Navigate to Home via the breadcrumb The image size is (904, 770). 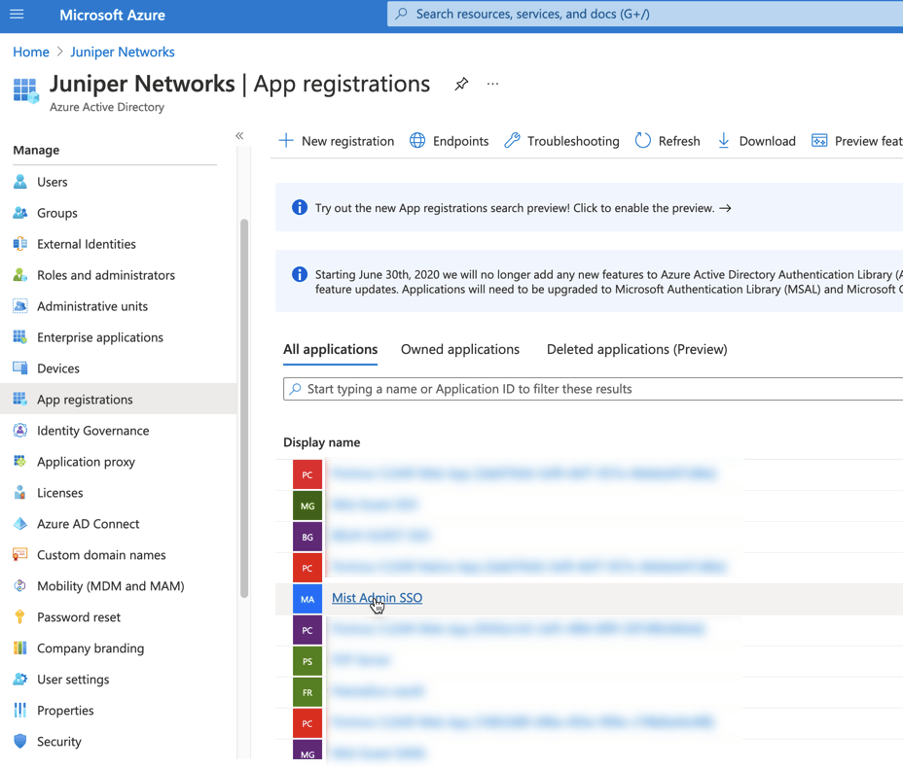[x=30, y=51]
